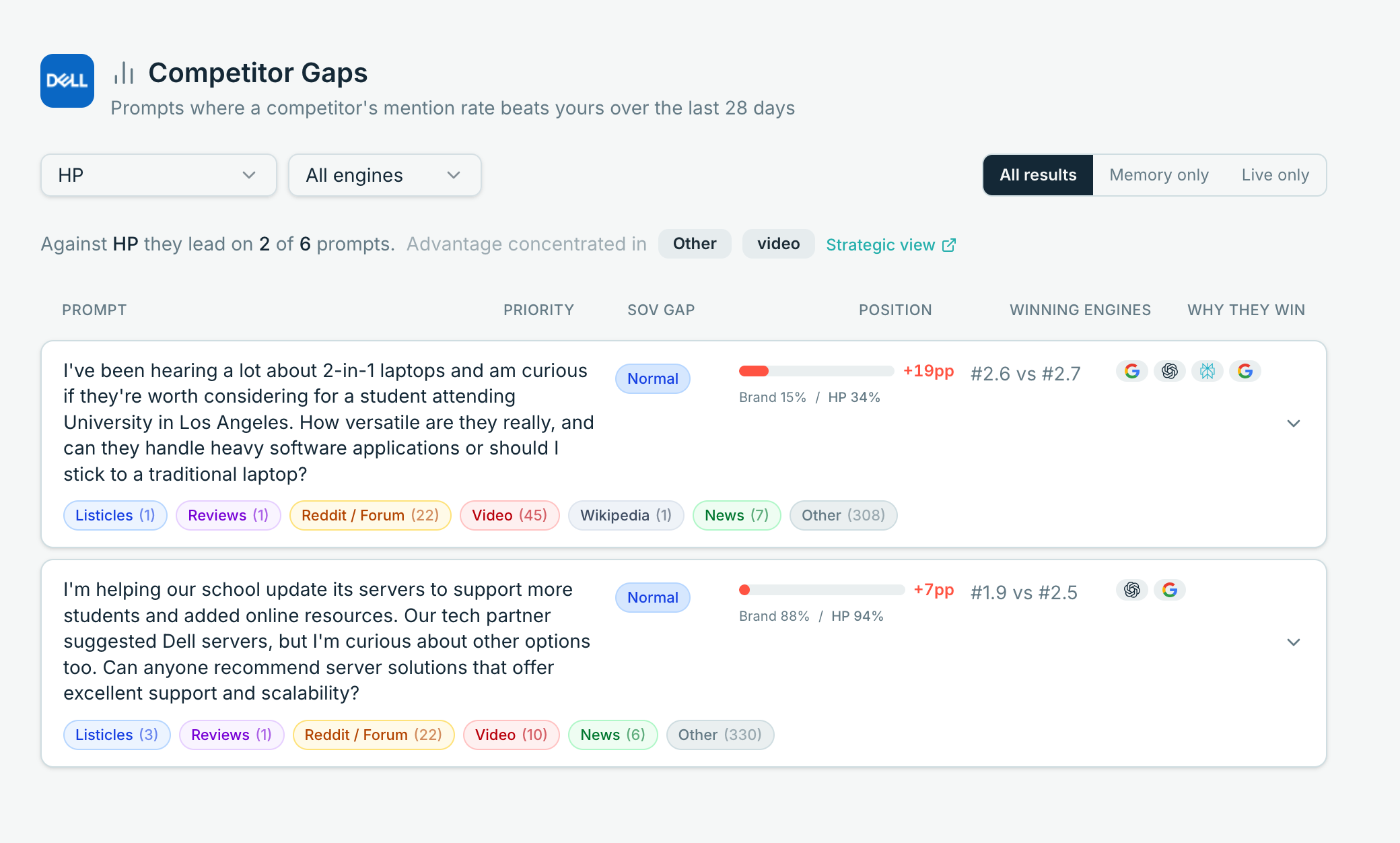Click the Perplexity engine icon in laptop row
Image resolution: width=1400 pixels, height=843 pixels.
1207,371
